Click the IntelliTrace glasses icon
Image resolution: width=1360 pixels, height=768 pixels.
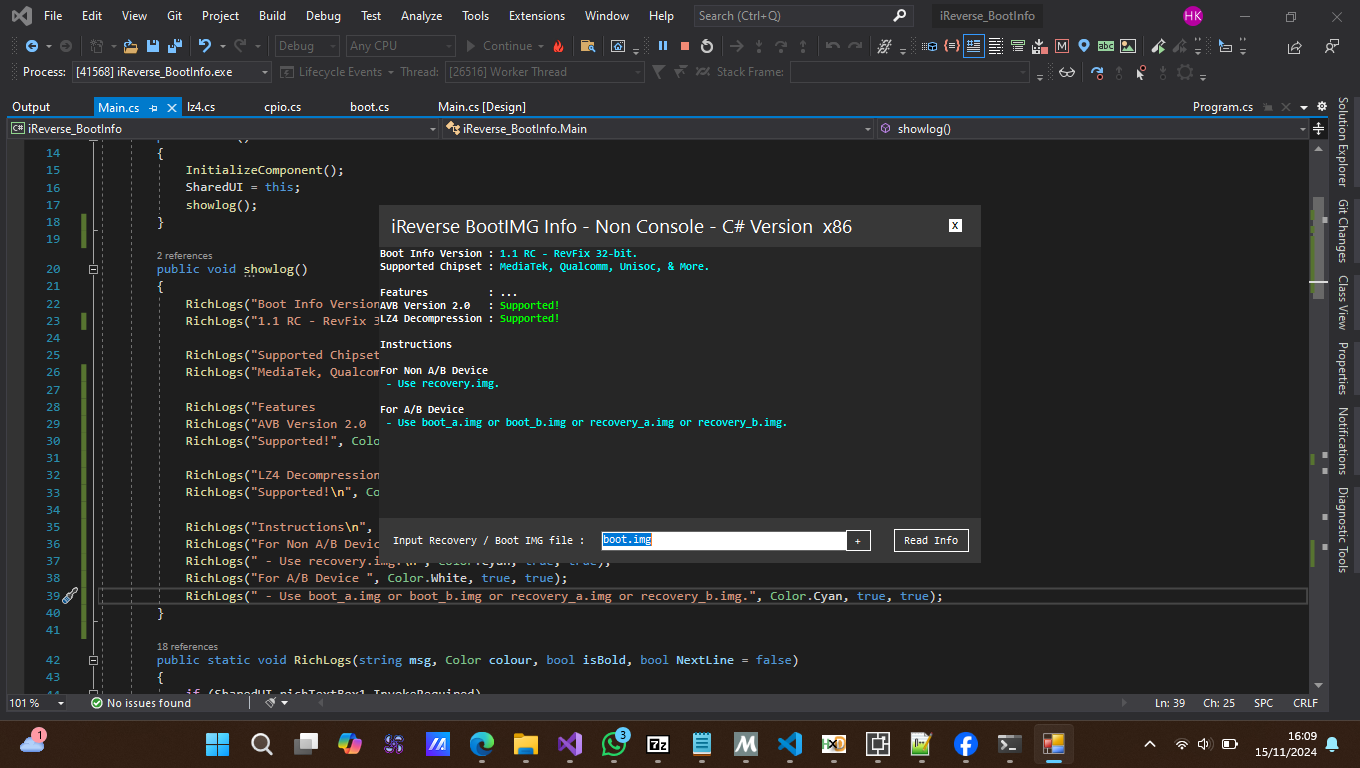click(x=1068, y=72)
